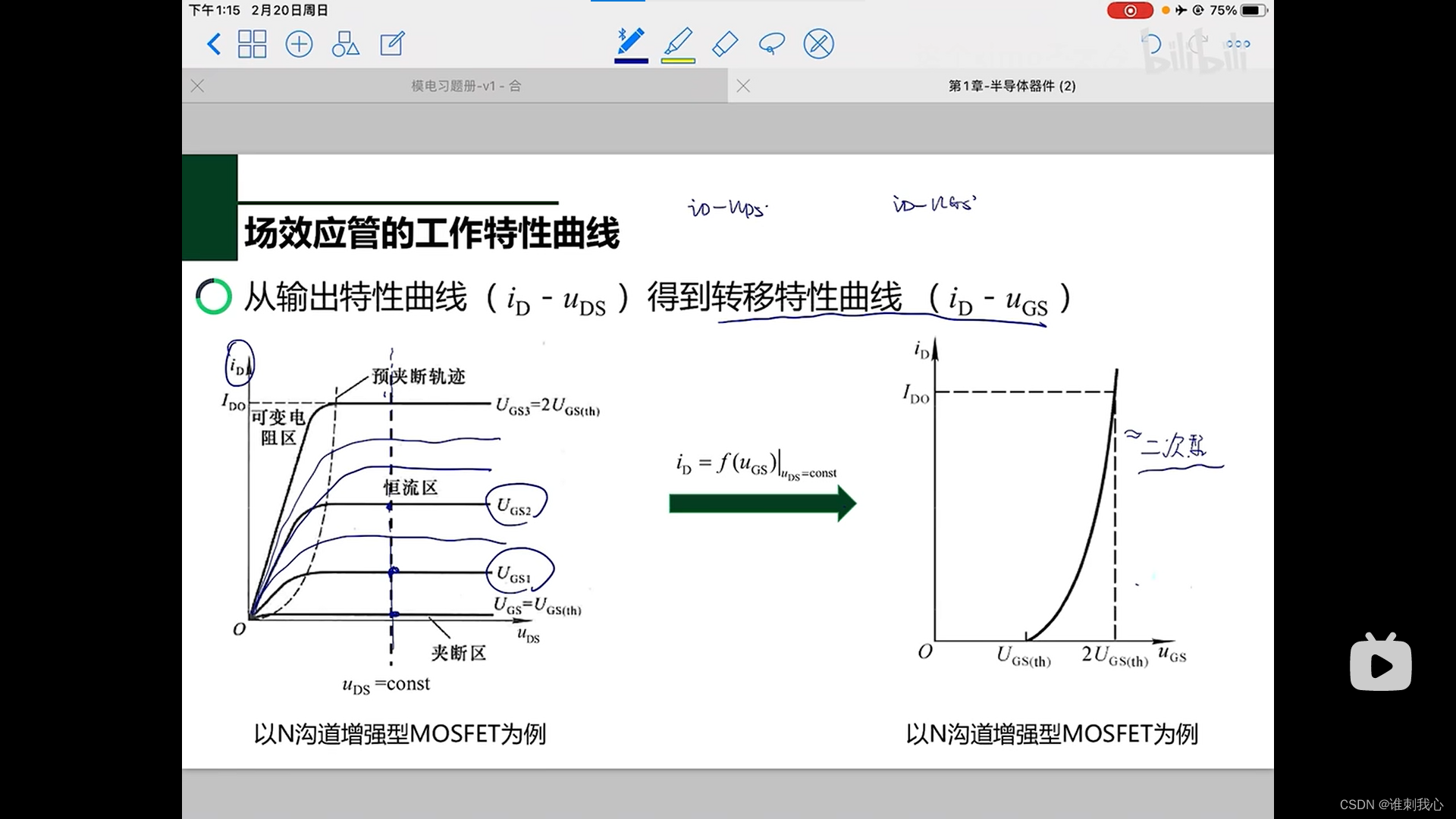Select the blue pen tool
1456x819 pixels.
(x=631, y=41)
